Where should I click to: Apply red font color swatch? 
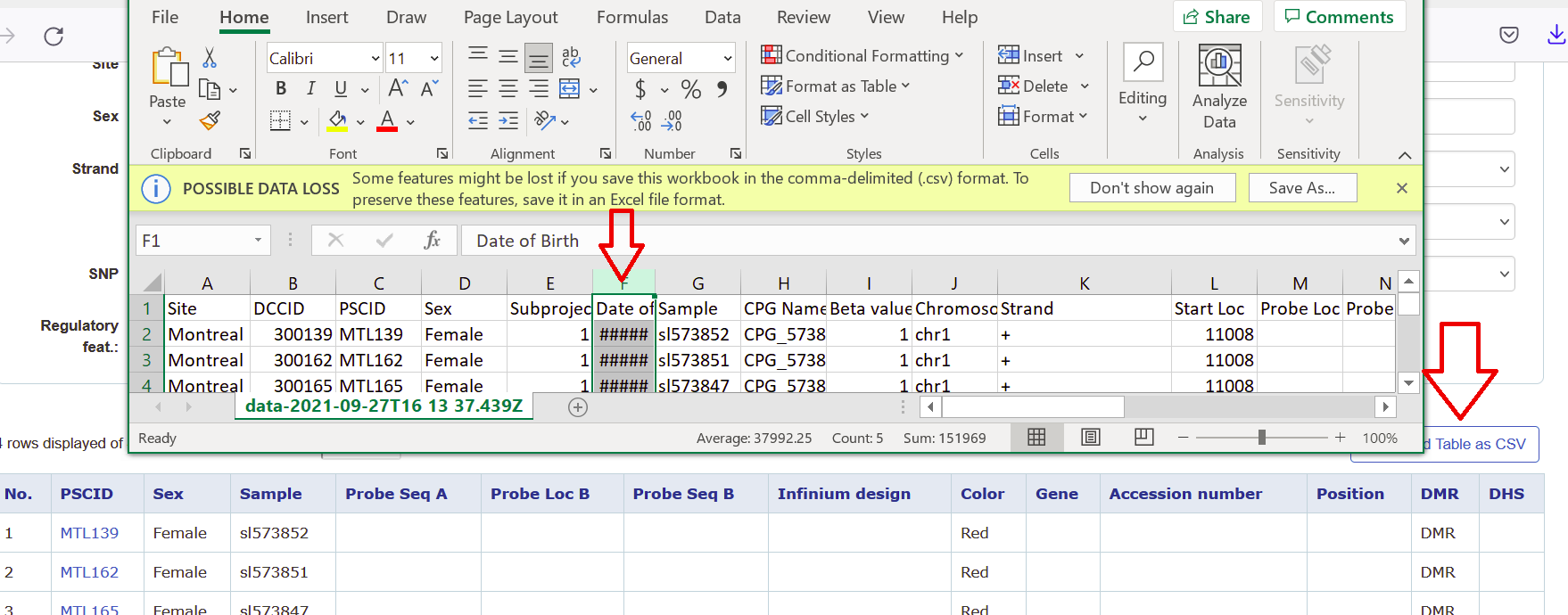point(387,120)
